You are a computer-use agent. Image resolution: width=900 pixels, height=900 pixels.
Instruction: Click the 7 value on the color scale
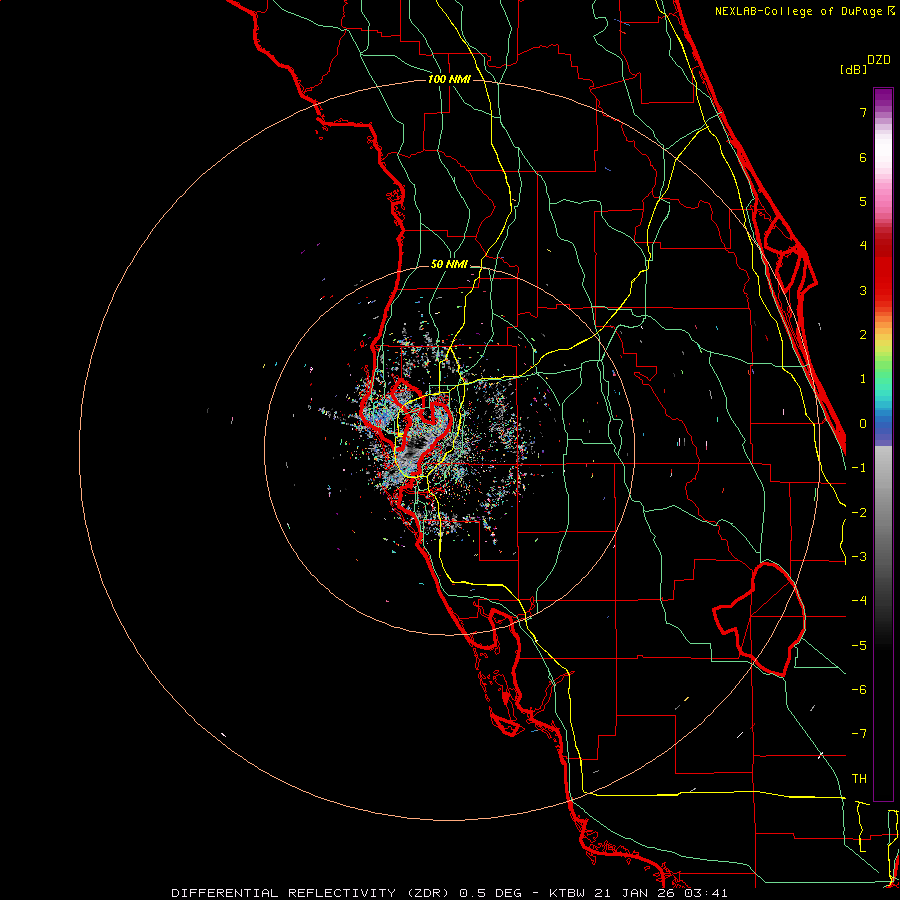click(863, 112)
